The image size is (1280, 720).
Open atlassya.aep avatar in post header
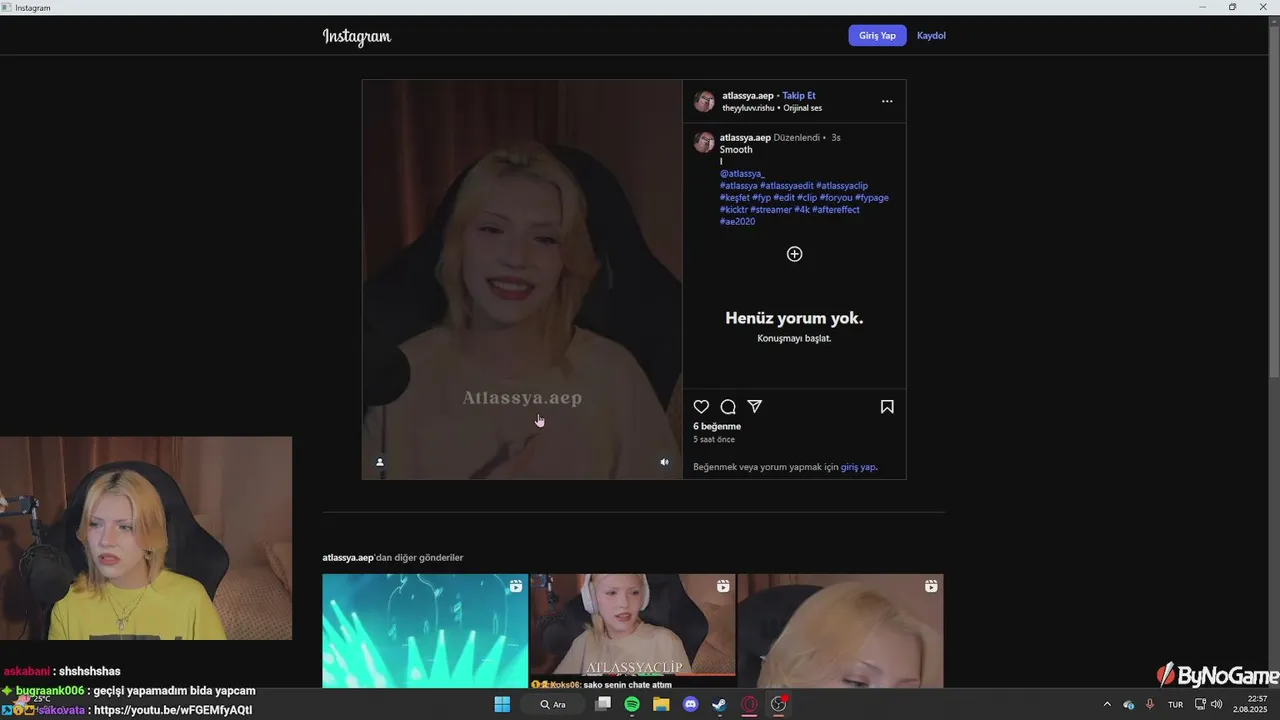(x=705, y=101)
